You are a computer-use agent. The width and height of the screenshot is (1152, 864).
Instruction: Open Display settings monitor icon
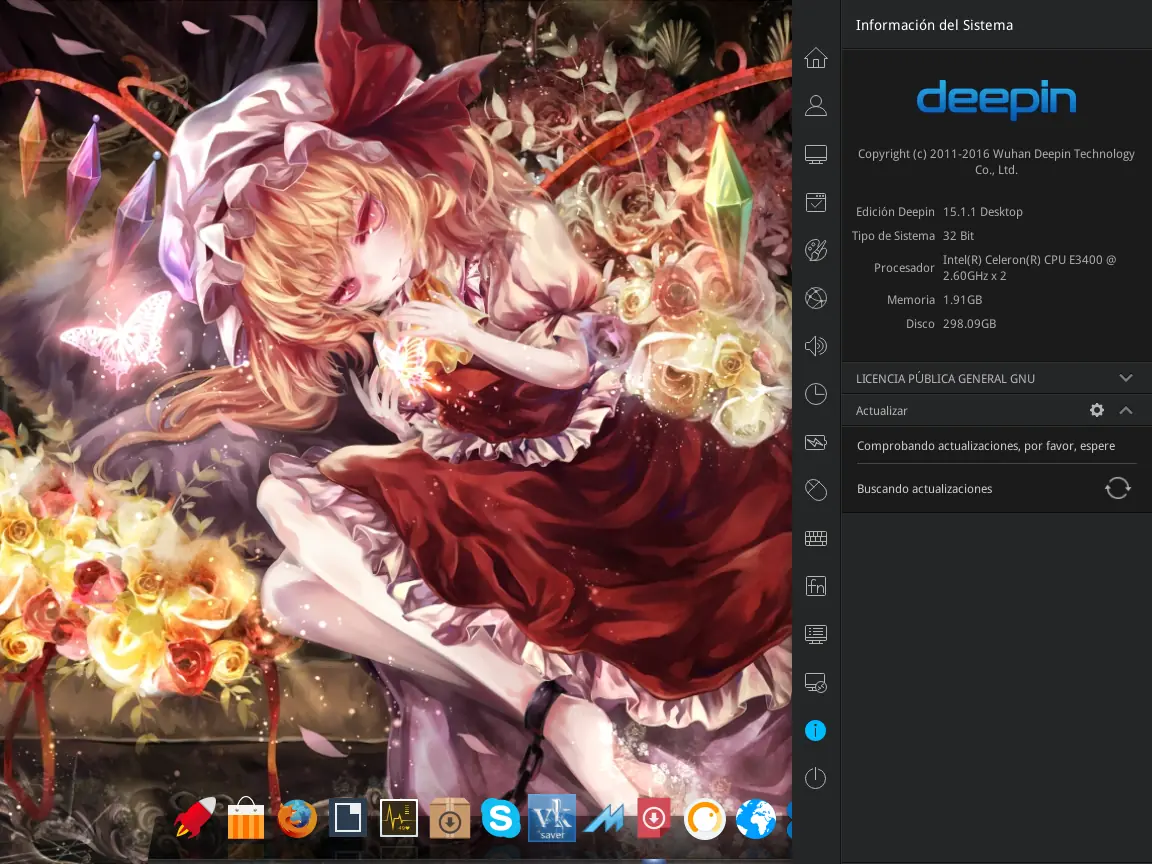click(x=816, y=154)
